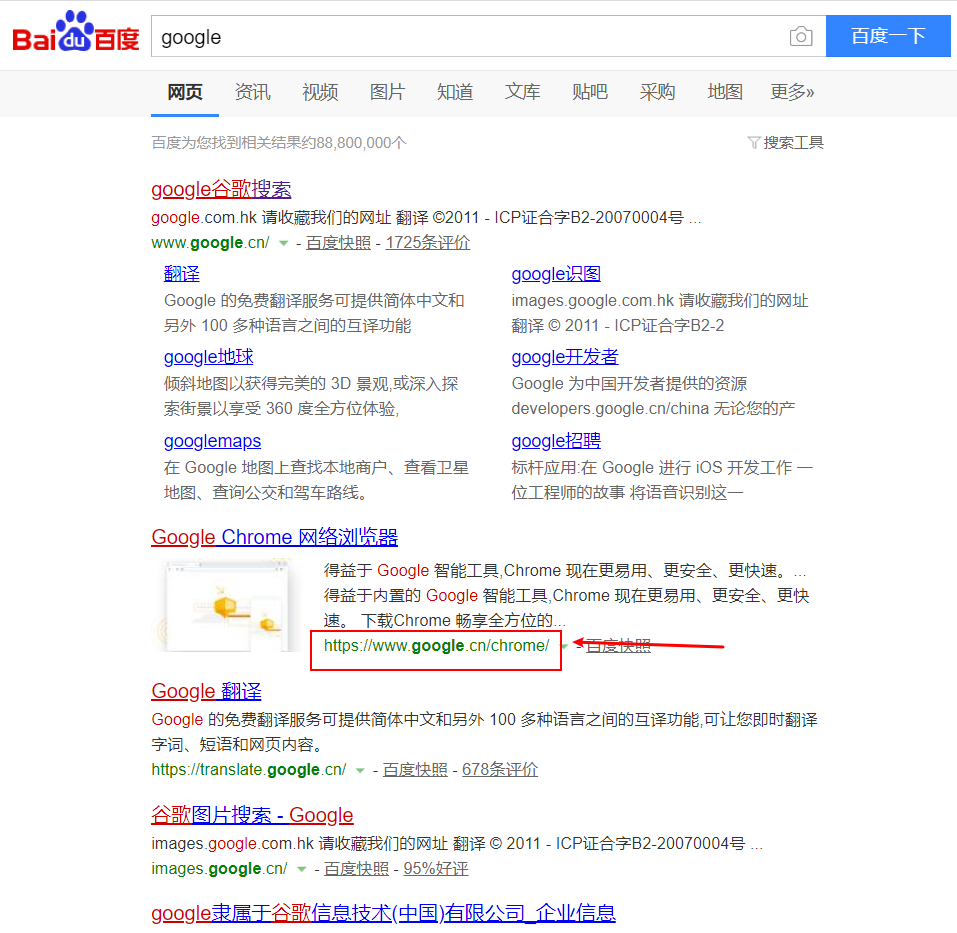Open the 翻译 sublink
Image resolution: width=957 pixels, height=933 pixels.
181,274
